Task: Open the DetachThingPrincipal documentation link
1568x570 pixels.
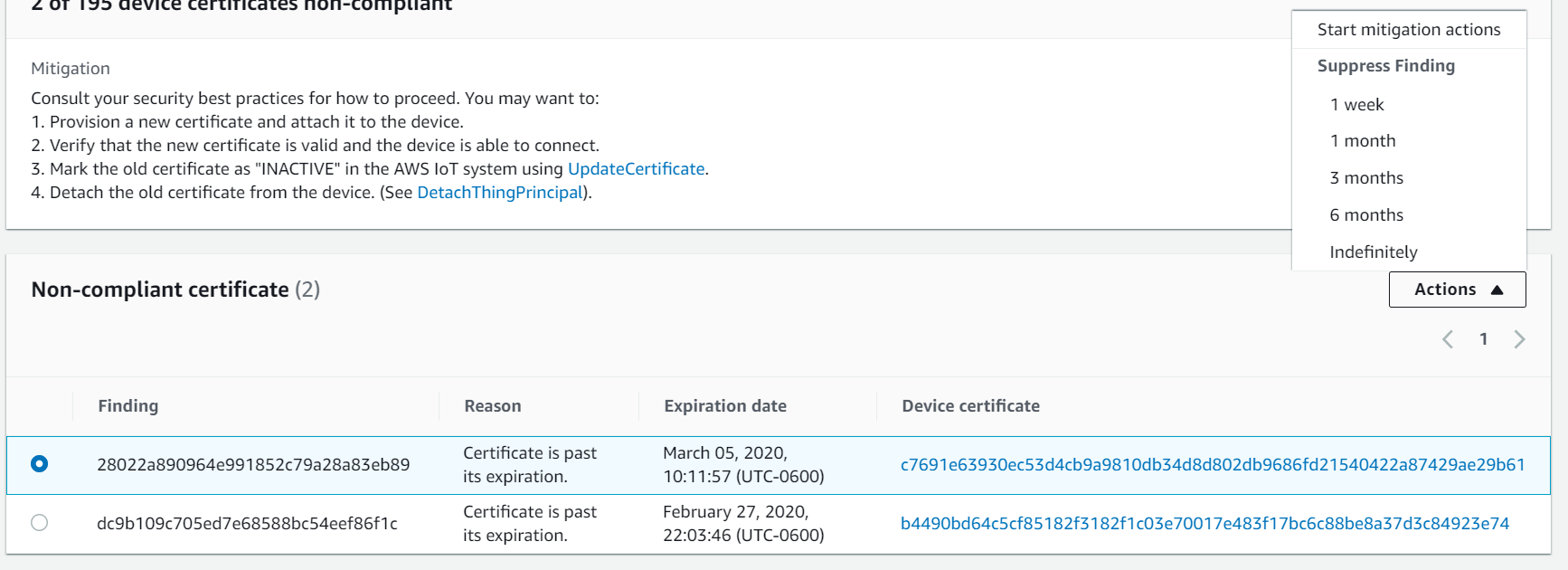Action: pos(500,193)
